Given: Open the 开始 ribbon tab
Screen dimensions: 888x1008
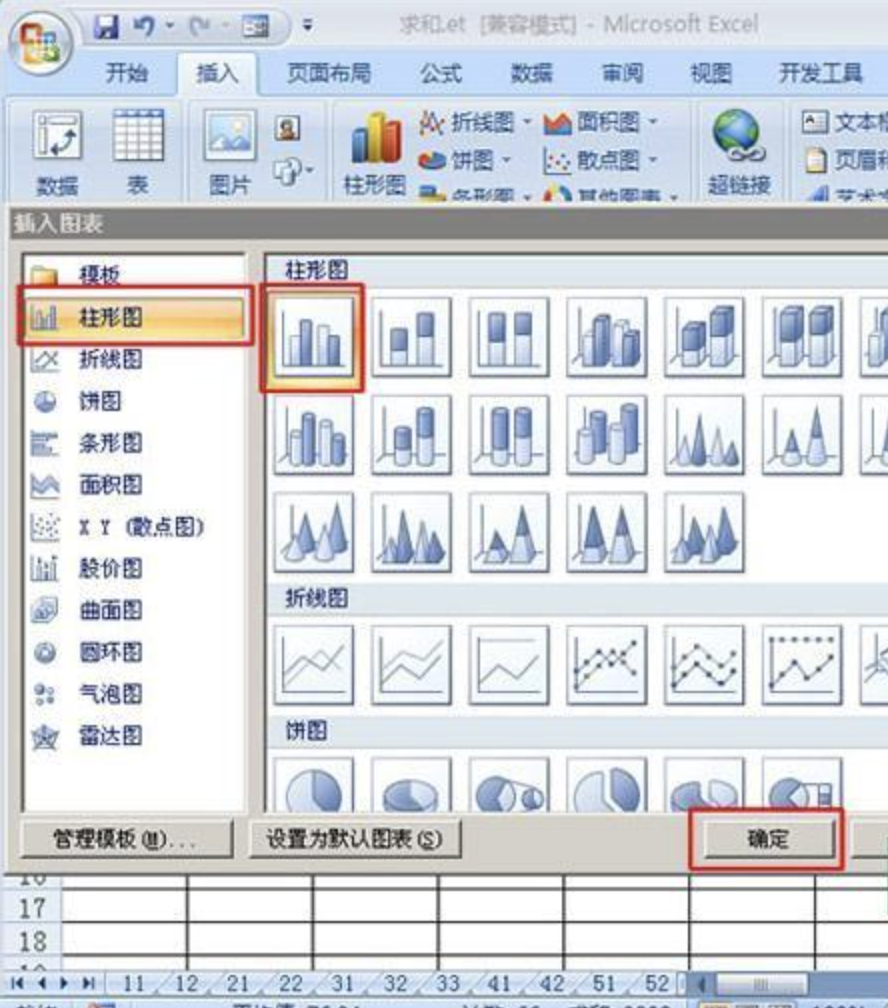Looking at the screenshot, I should click(x=127, y=73).
